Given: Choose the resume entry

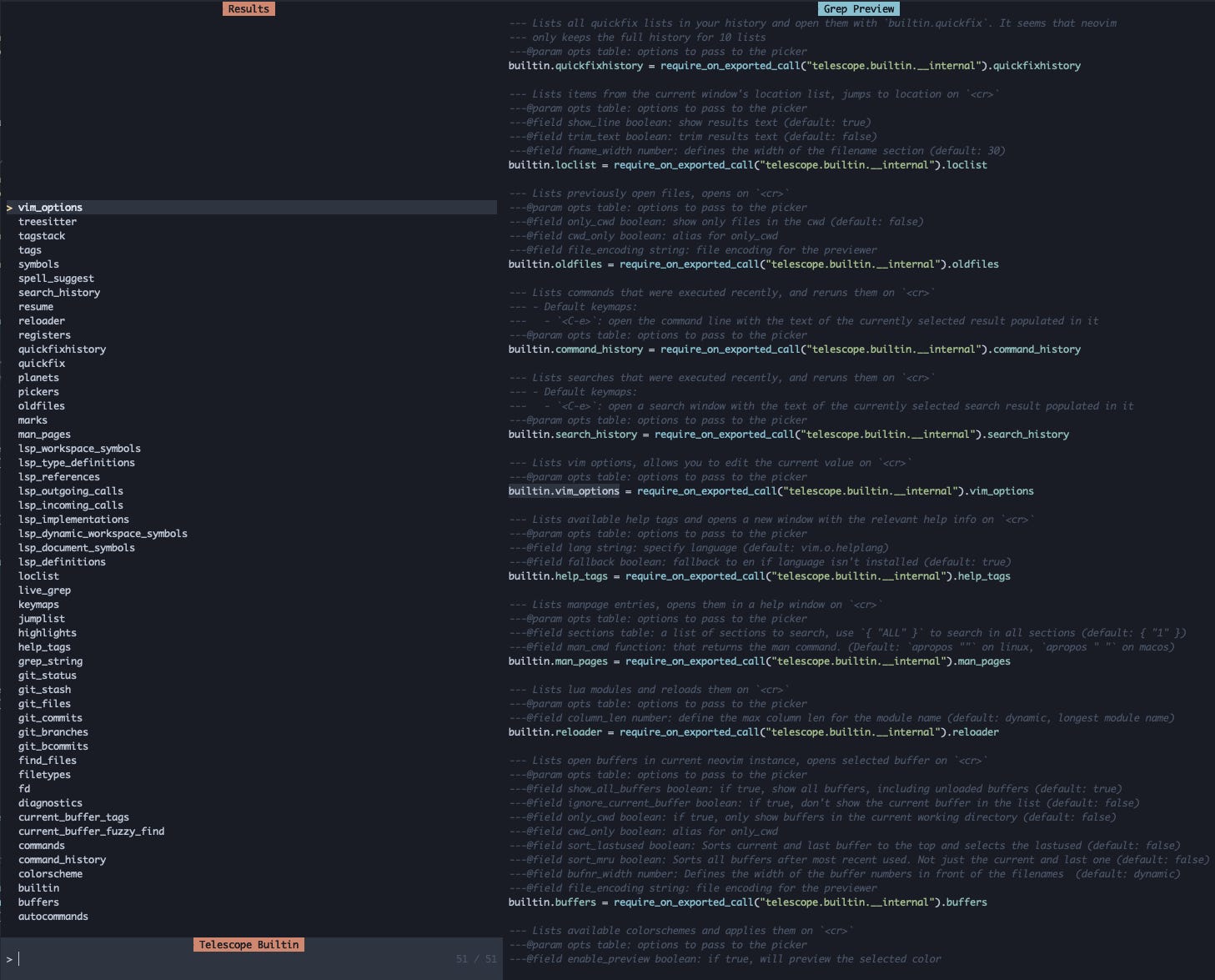Looking at the screenshot, I should pos(36,307).
